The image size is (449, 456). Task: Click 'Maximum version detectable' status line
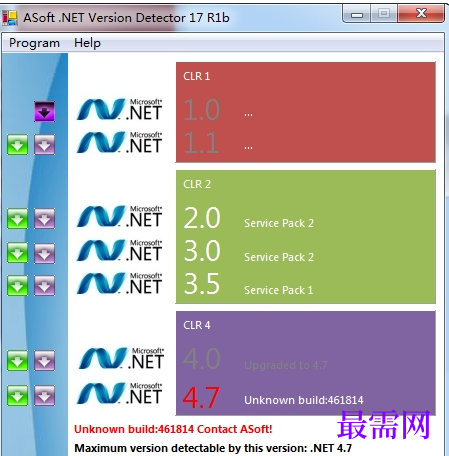213,448
